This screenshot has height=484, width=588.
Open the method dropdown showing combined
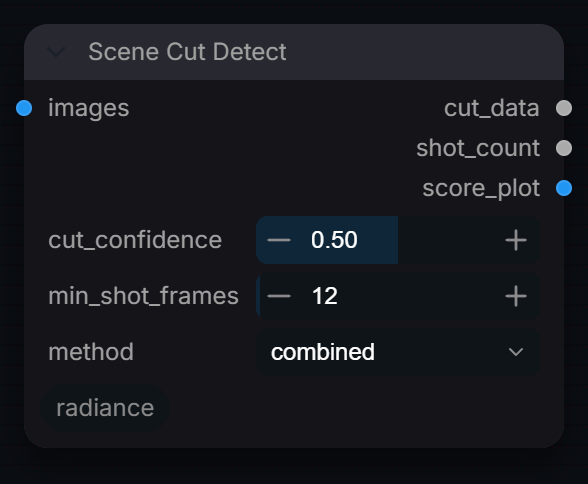click(x=398, y=352)
